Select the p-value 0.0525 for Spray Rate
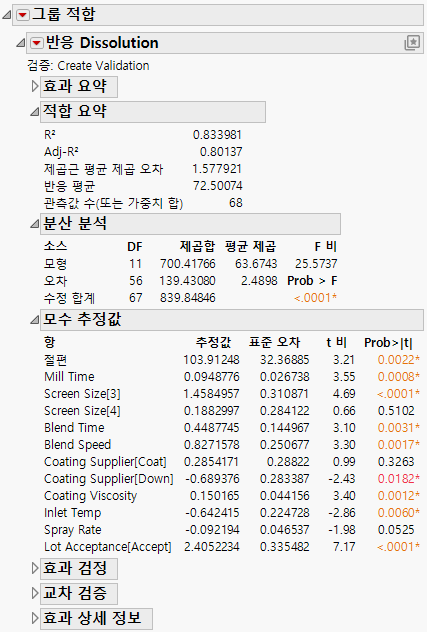Screen dimensions: 427x632 coord(396,530)
